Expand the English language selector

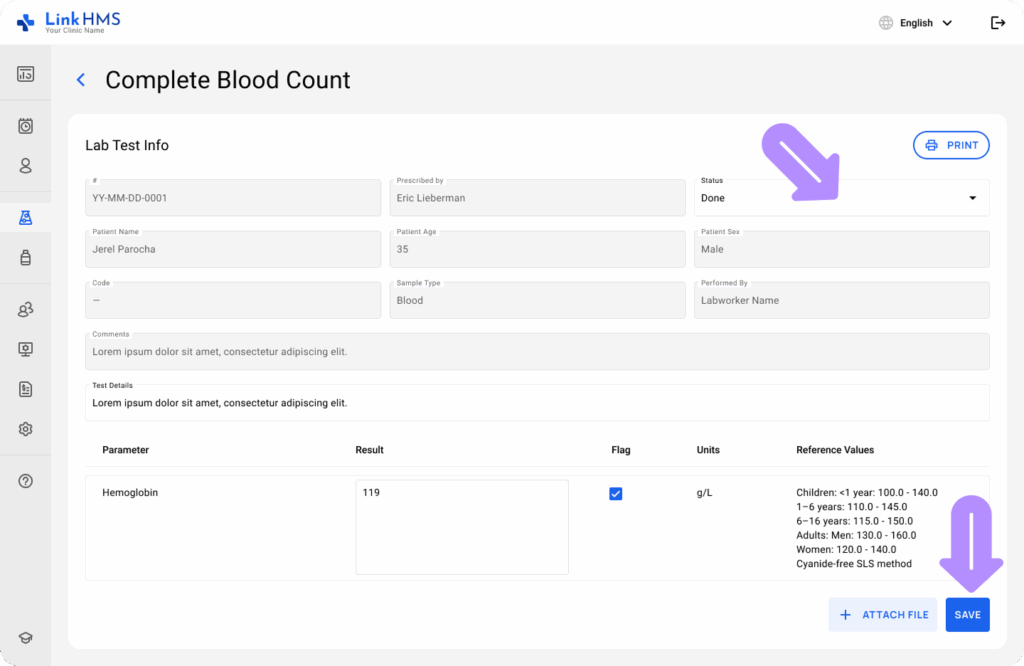point(925,23)
